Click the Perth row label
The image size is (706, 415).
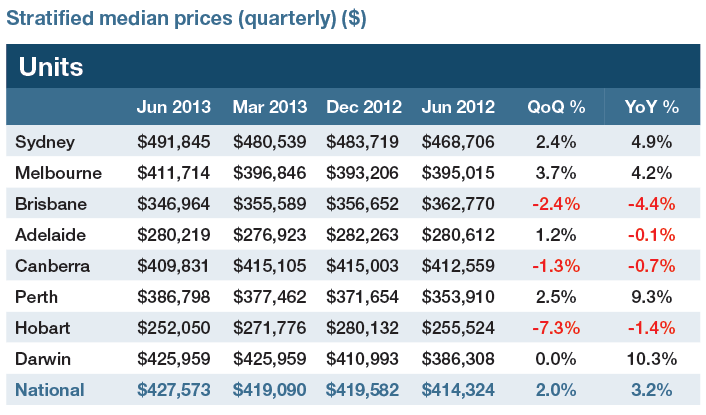37,297
